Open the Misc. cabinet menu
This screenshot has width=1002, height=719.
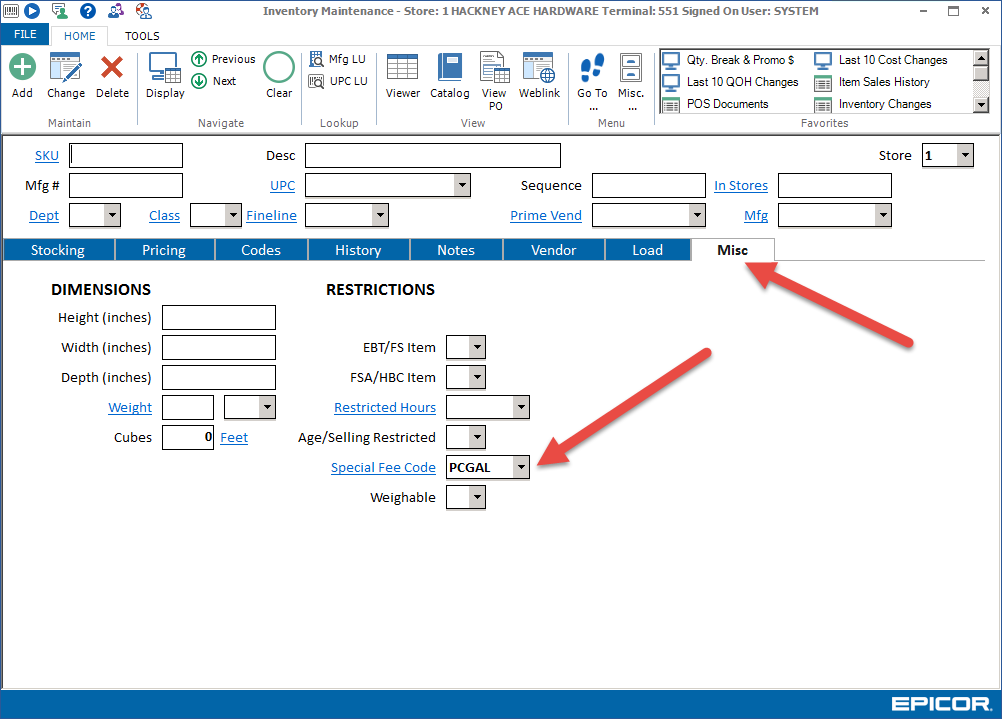(631, 67)
